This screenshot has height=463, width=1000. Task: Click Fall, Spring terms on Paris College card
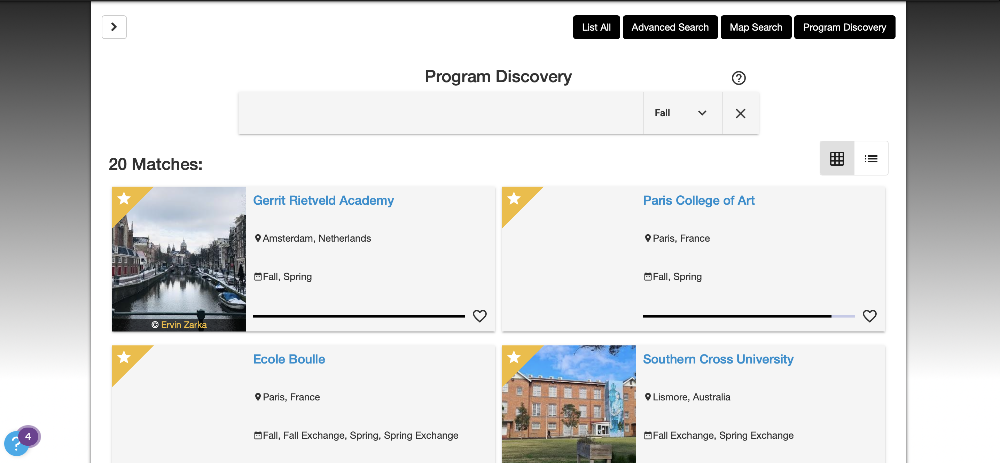point(677,277)
